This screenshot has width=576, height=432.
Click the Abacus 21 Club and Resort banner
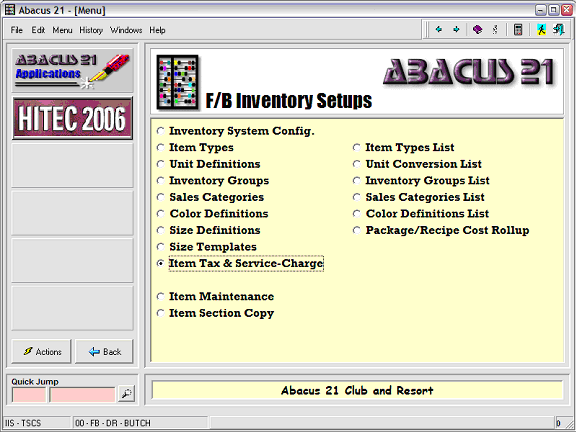(x=357, y=390)
